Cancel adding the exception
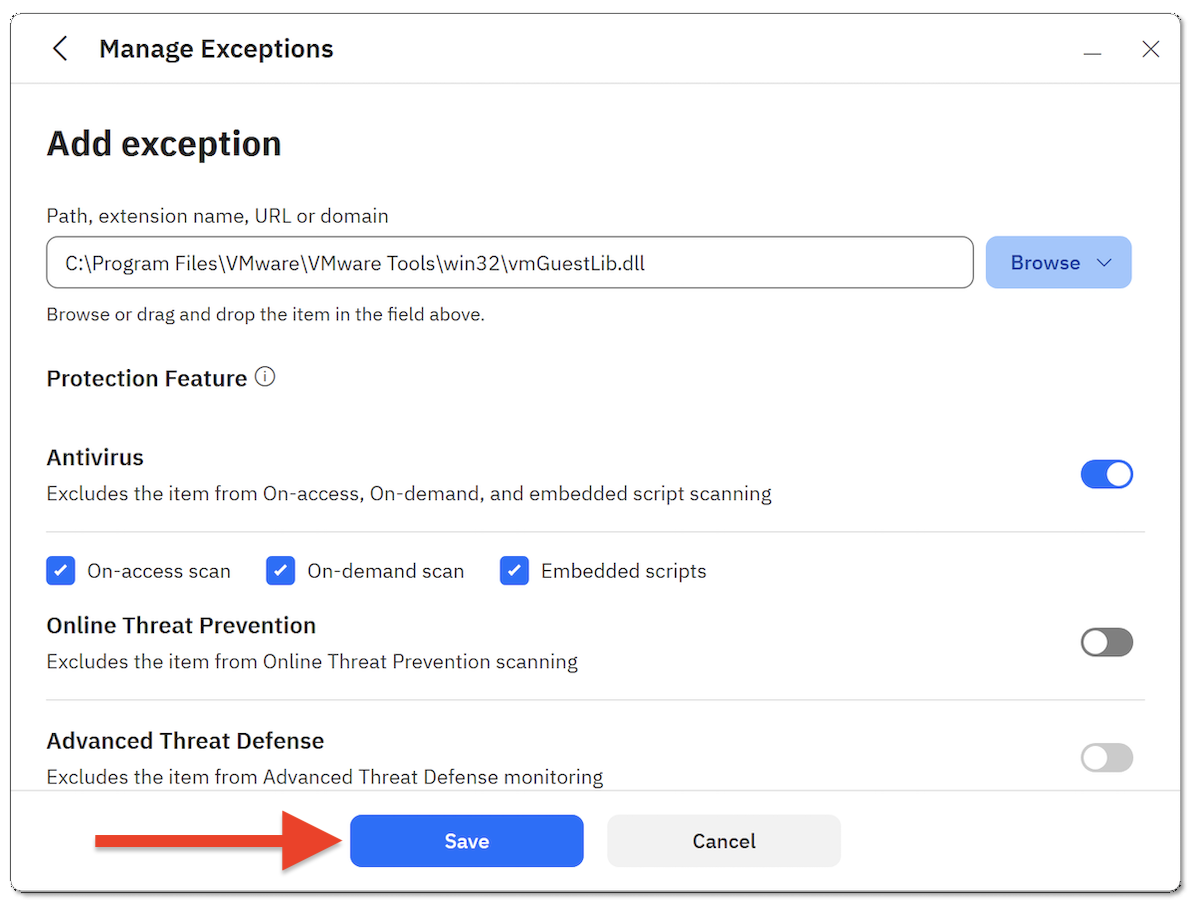The height and width of the screenshot is (909, 1200). (x=723, y=840)
